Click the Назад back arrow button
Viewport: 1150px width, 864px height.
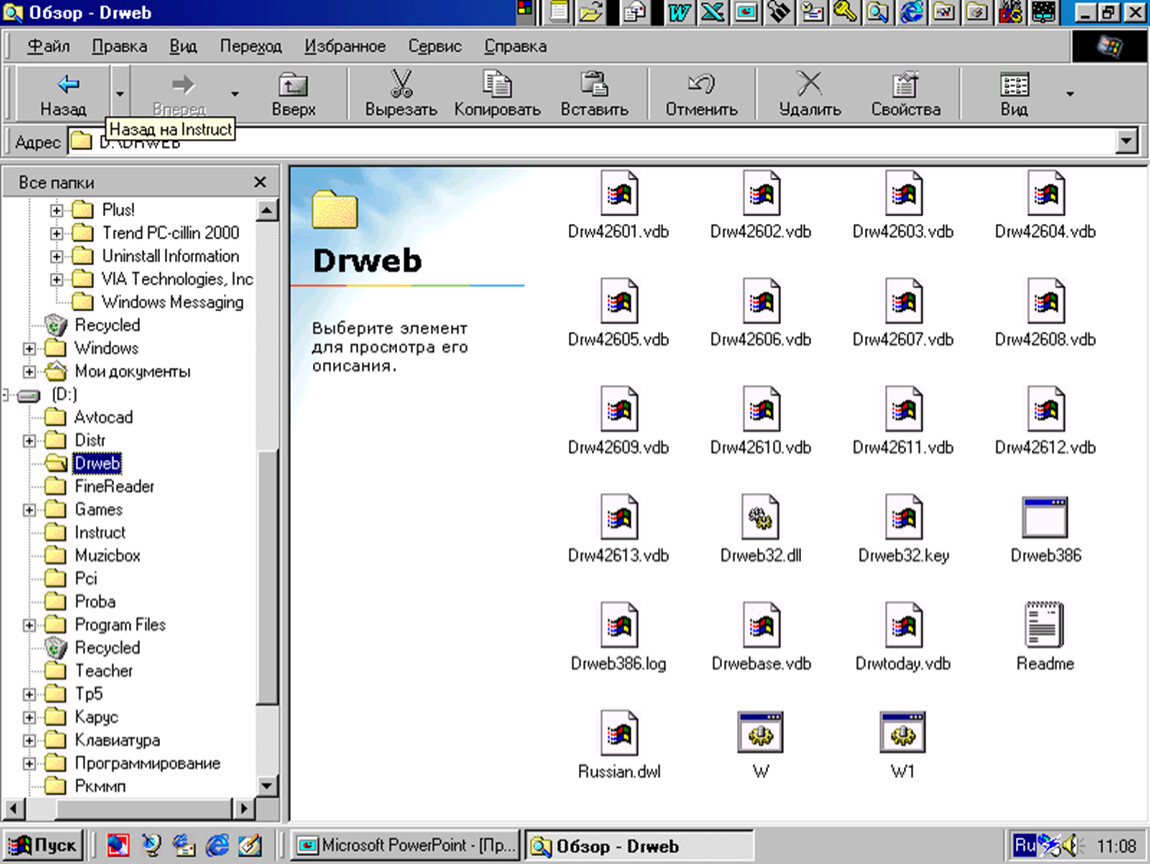click(64, 93)
